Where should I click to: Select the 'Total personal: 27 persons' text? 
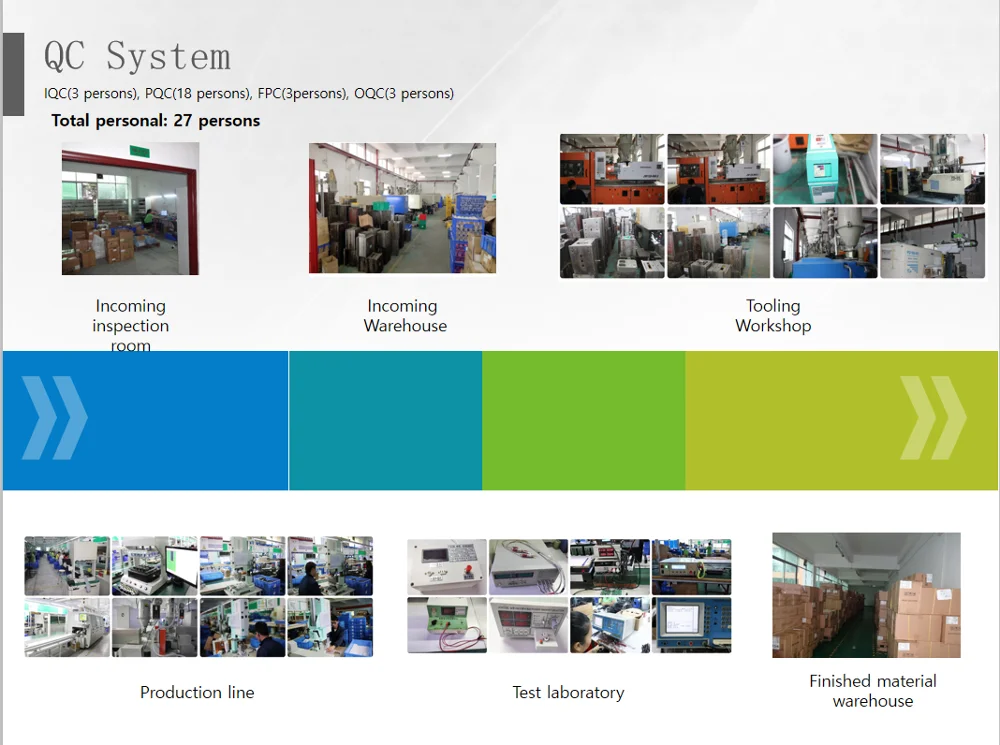coord(156,121)
